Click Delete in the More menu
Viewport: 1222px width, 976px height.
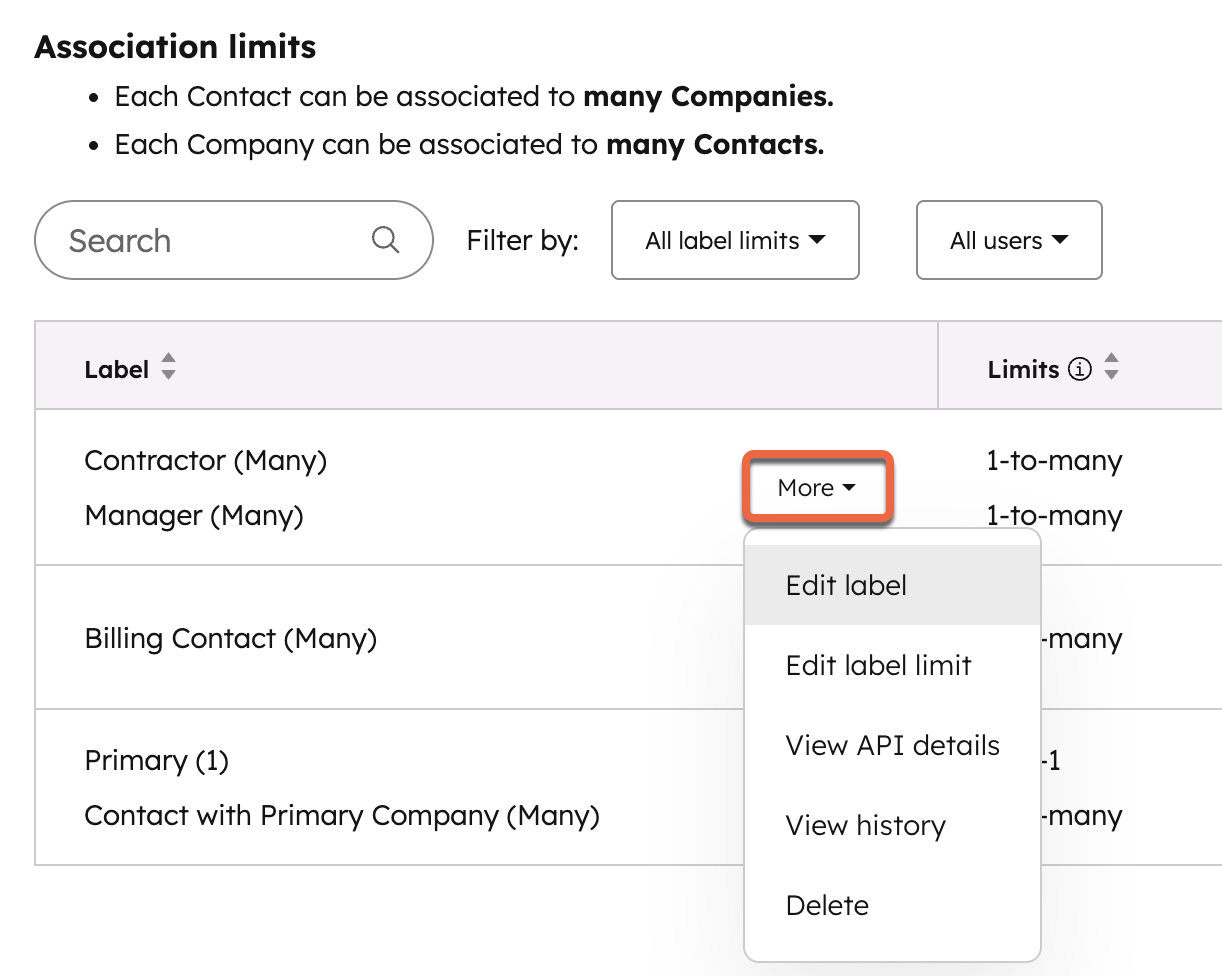tap(827, 905)
